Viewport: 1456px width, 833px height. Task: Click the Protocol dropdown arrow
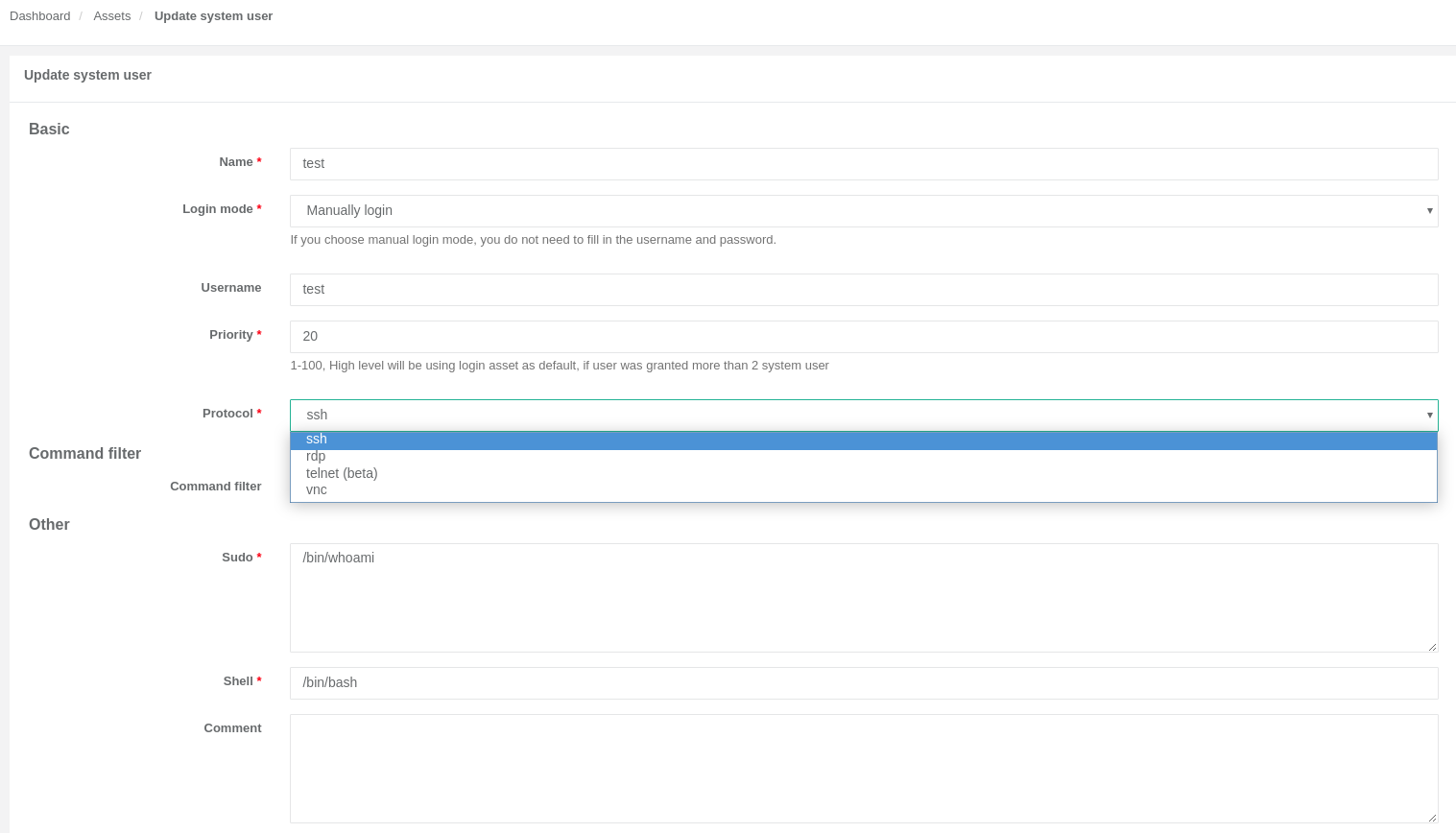point(1429,415)
